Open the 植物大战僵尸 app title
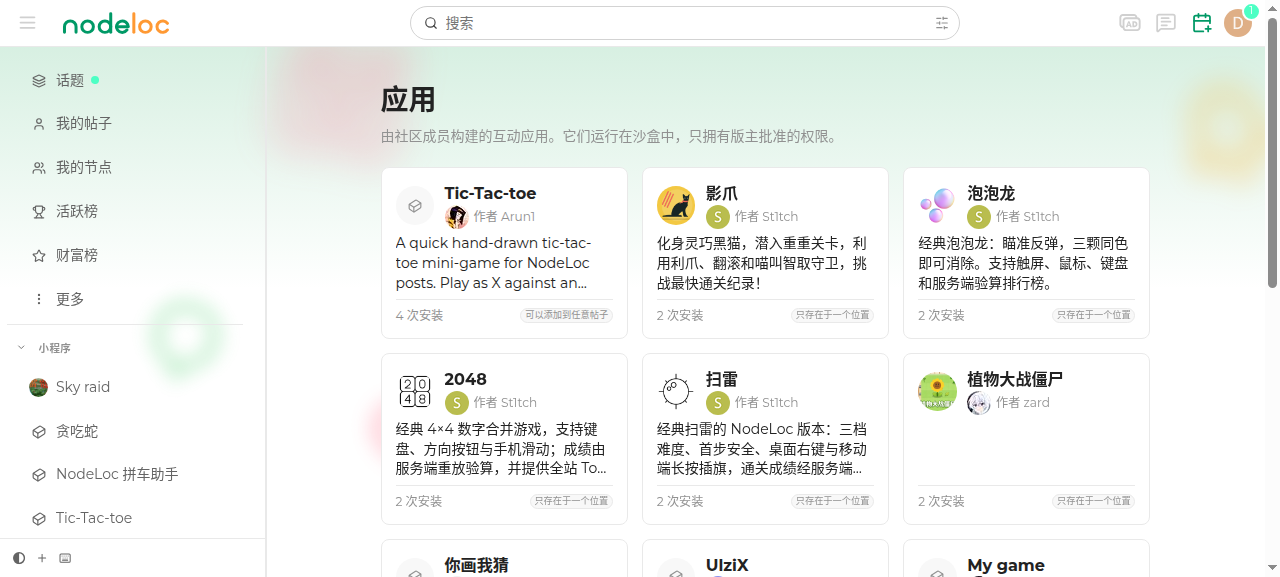Screen dimensions: 1280x577 coord(1015,379)
